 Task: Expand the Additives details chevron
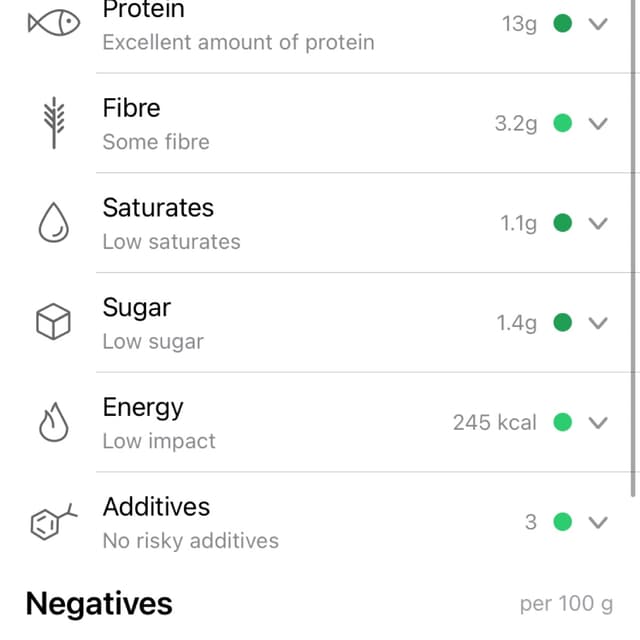(x=598, y=522)
